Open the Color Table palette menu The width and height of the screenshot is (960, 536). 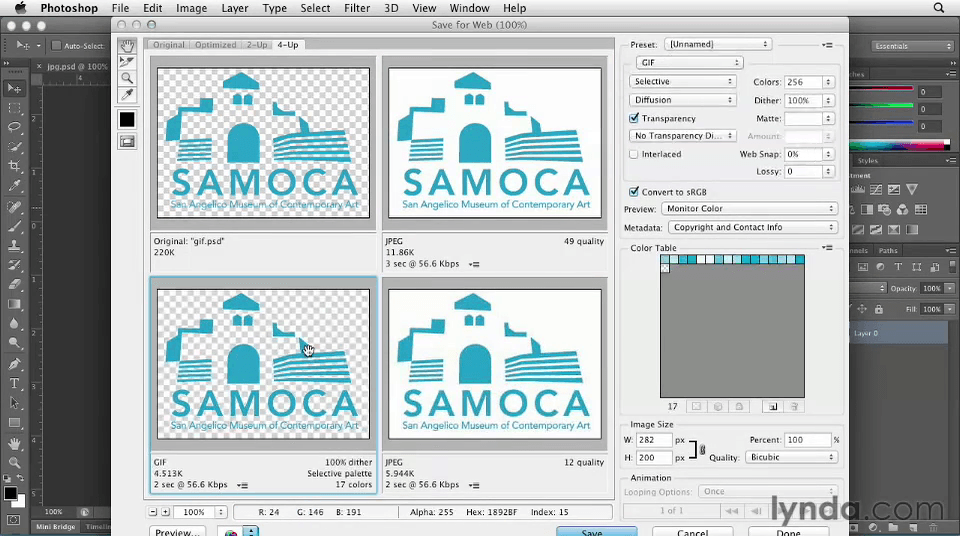[827, 247]
